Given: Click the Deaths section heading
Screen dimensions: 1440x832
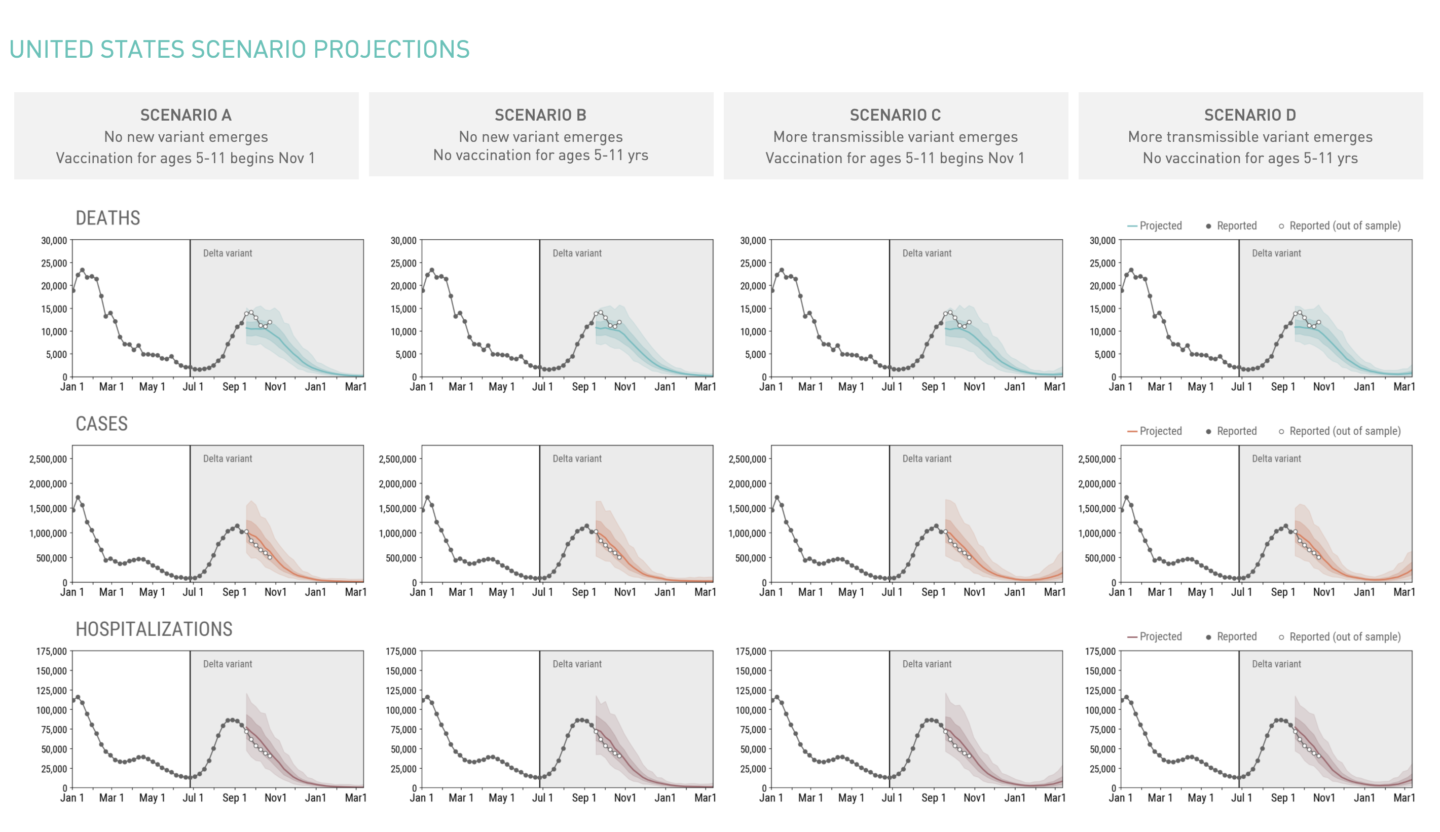Looking at the screenshot, I should pyautogui.click(x=108, y=218).
